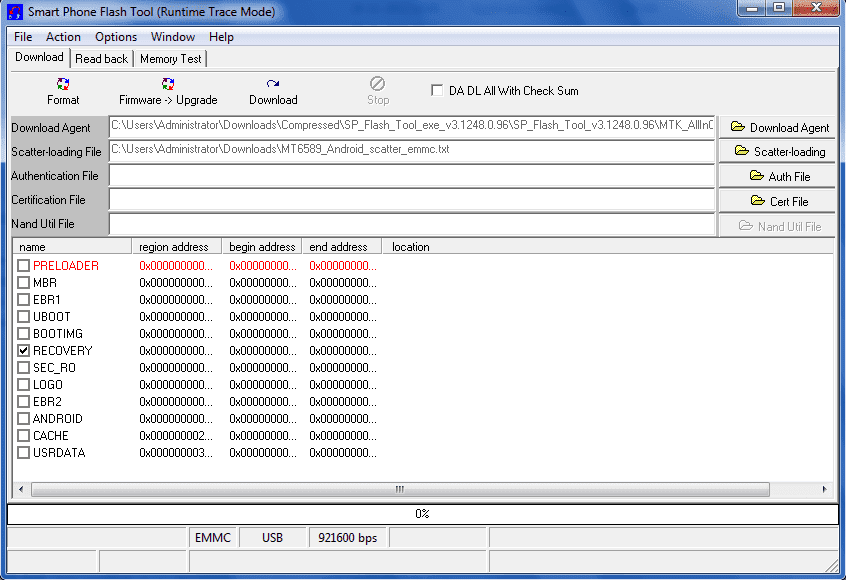The width and height of the screenshot is (846, 580).
Task: Check the BOOTIMG partition checkbox
Action: click(x=23, y=333)
